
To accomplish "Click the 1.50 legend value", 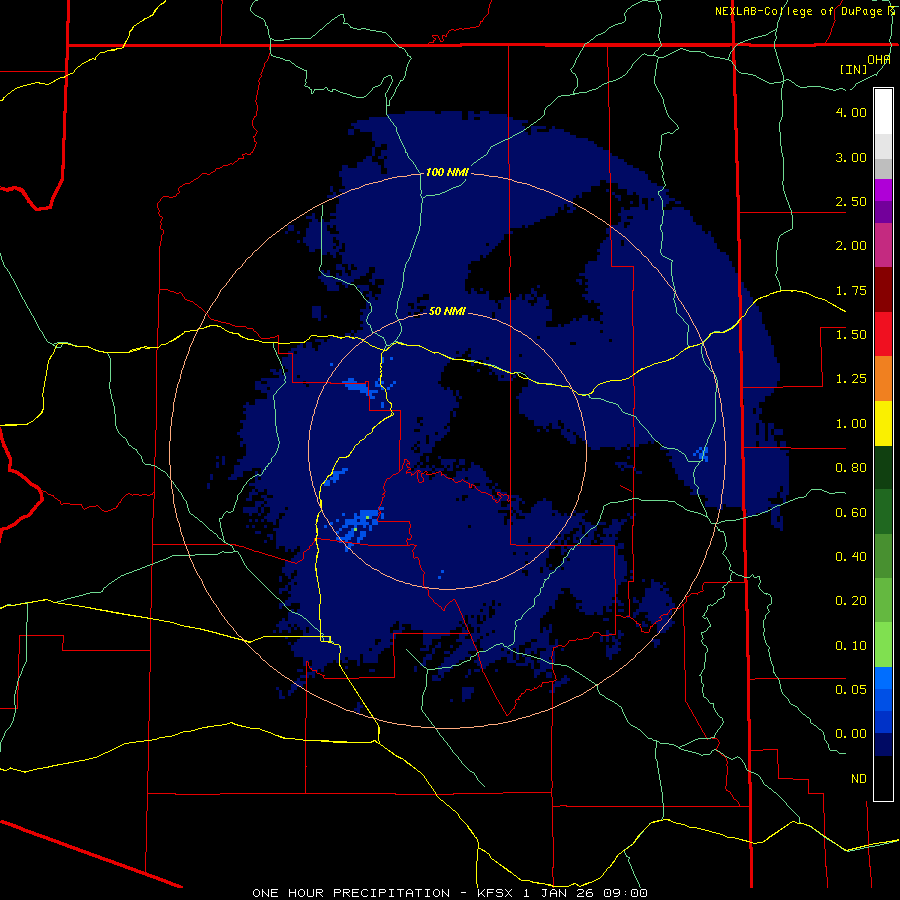I will coord(851,335).
